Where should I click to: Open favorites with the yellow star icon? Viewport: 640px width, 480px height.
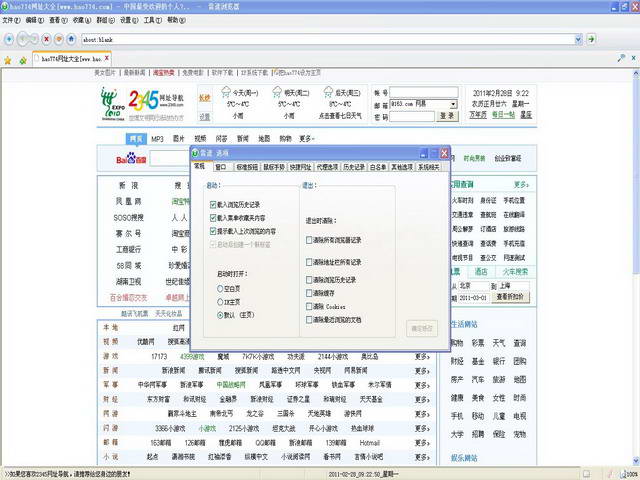8,60
